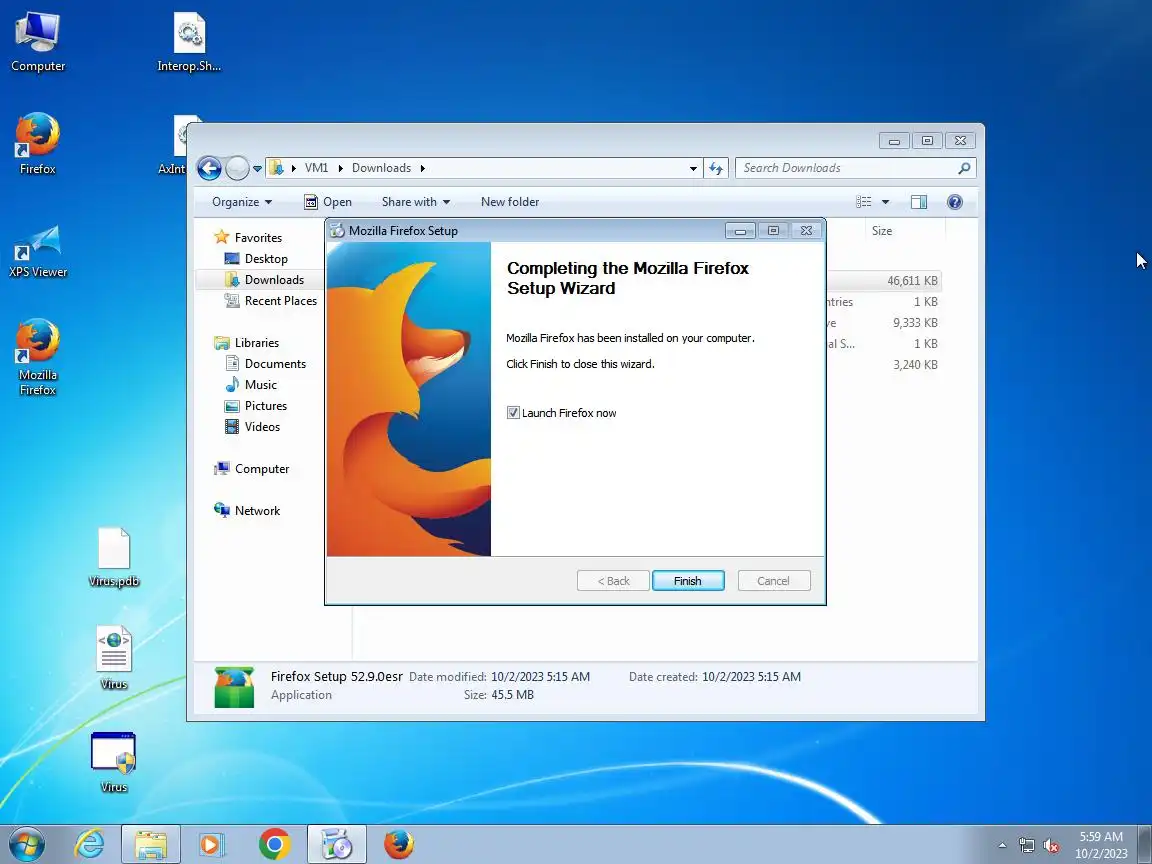Open the taskbar clock showing 5:59 AM
The image size is (1152, 864).
(x=1101, y=845)
